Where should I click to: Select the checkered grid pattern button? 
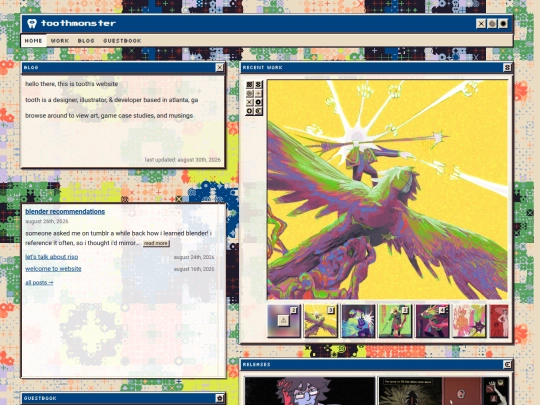[250, 85]
